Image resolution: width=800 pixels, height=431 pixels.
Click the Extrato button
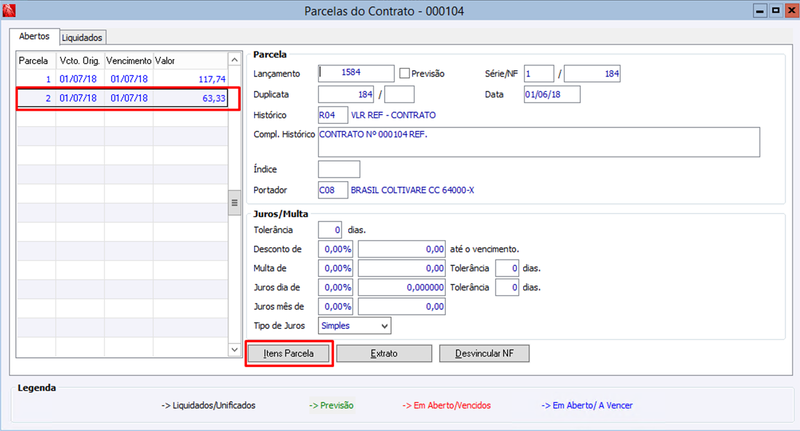click(384, 353)
